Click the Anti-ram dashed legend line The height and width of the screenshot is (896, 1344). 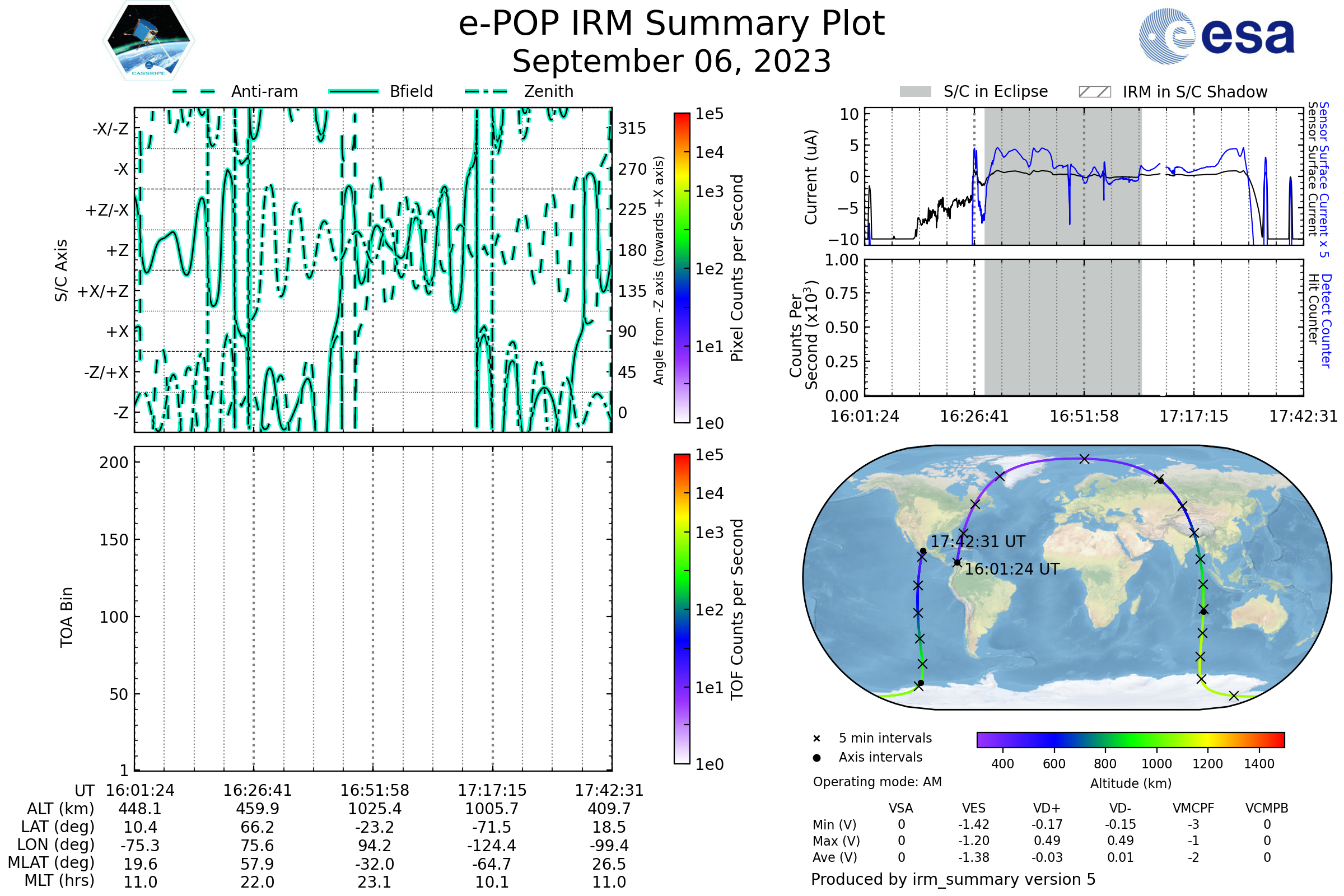[x=194, y=91]
